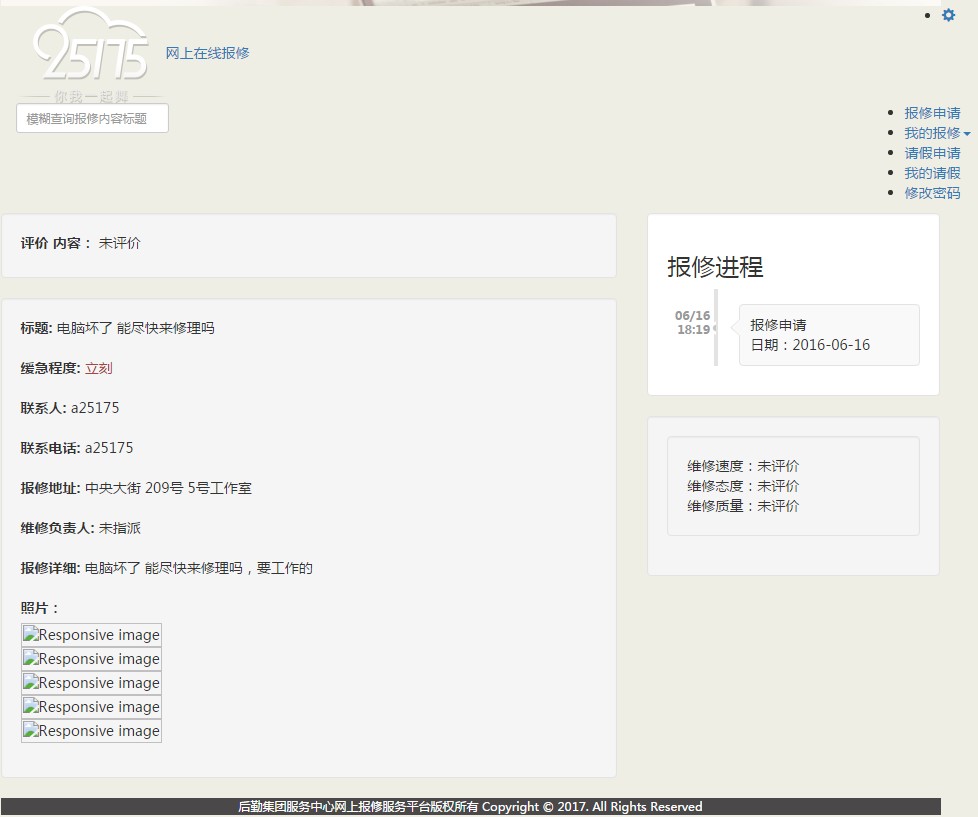Click the fifth Responsive image photo
The width and height of the screenshot is (978, 817).
coord(92,731)
